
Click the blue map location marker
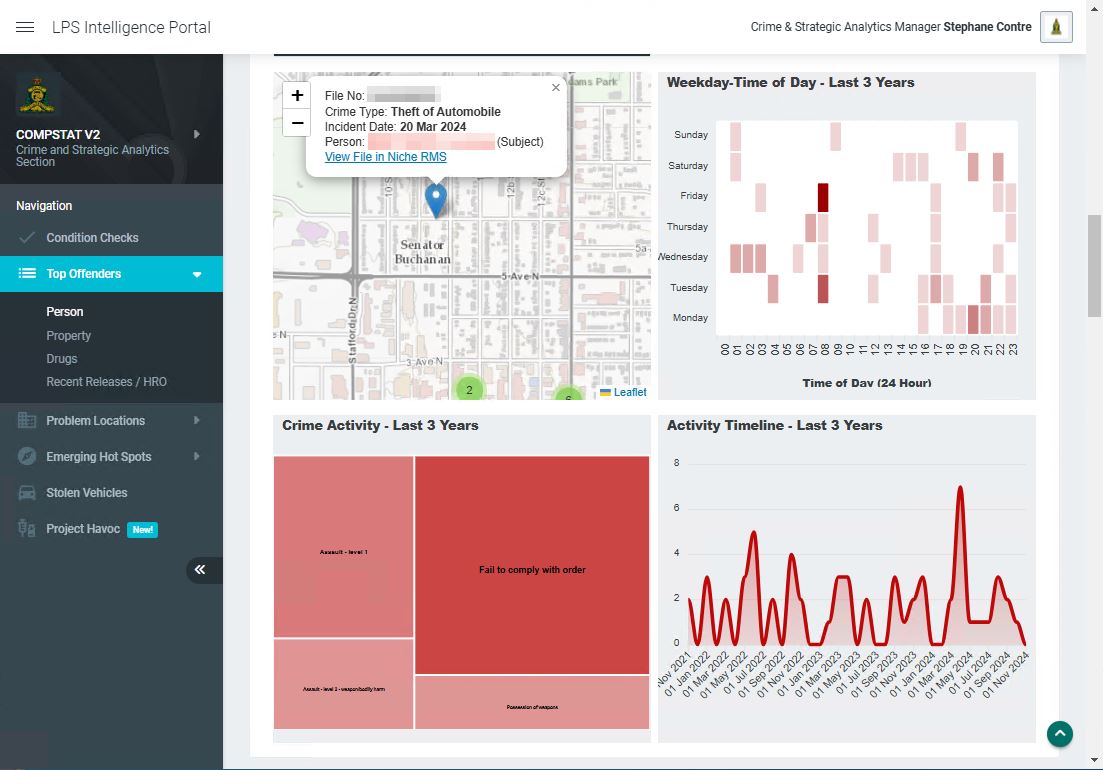click(435, 199)
